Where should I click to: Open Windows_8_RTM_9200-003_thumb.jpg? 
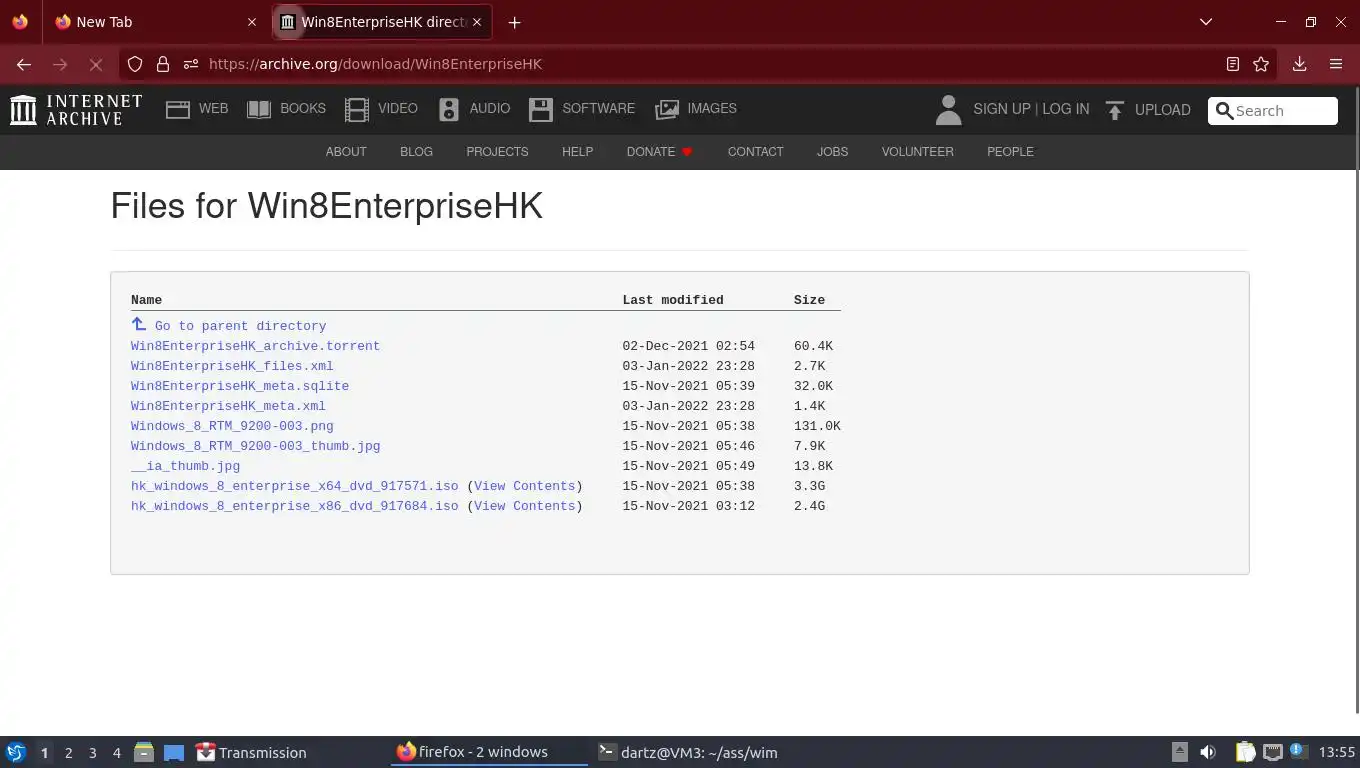coord(255,446)
